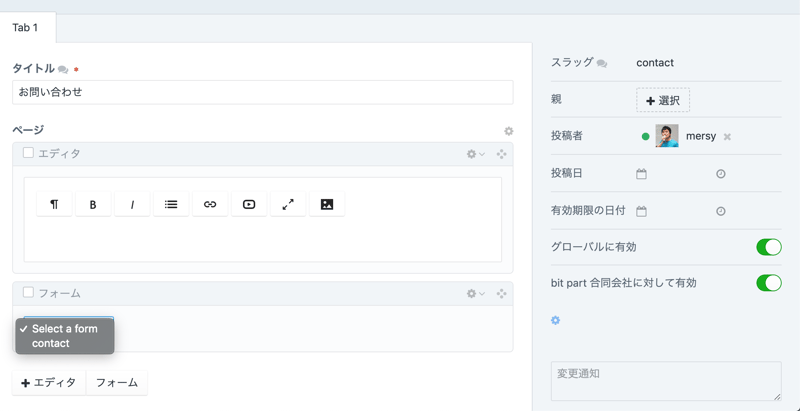Insert a video with the video icon
This screenshot has width=800, height=411.
pos(249,204)
